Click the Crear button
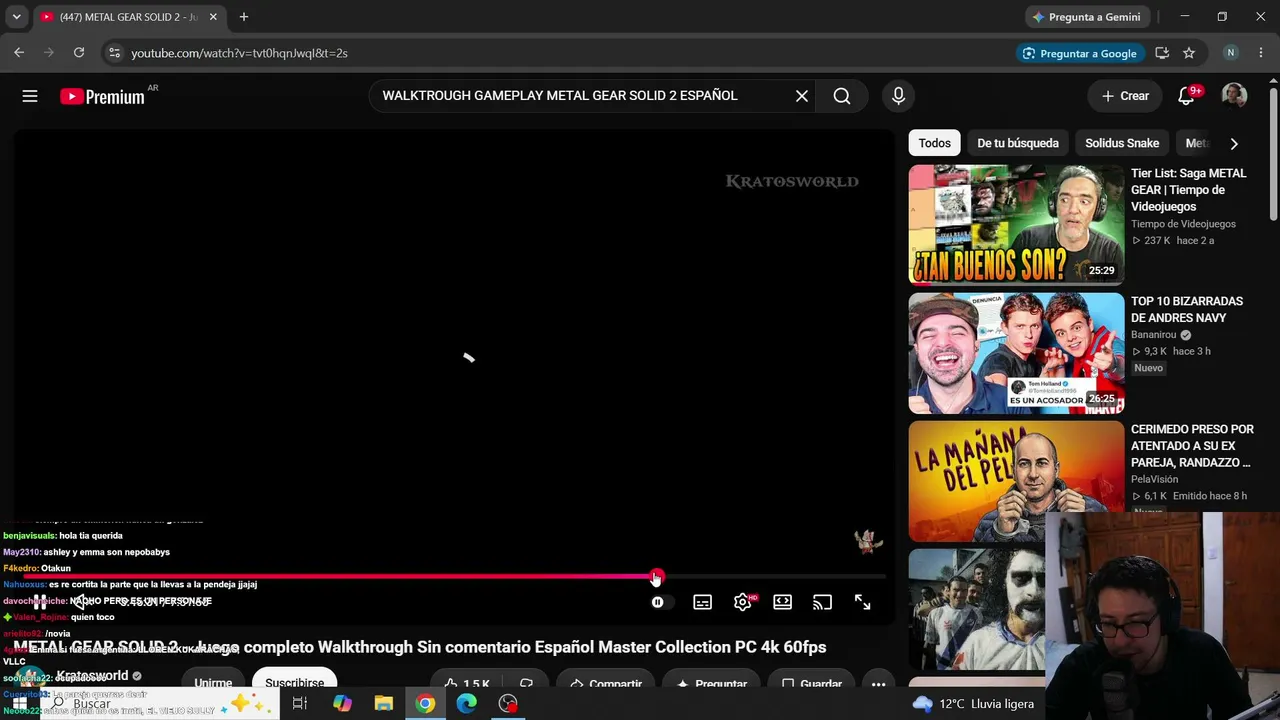The height and width of the screenshot is (720, 1280). pyautogui.click(x=1125, y=96)
